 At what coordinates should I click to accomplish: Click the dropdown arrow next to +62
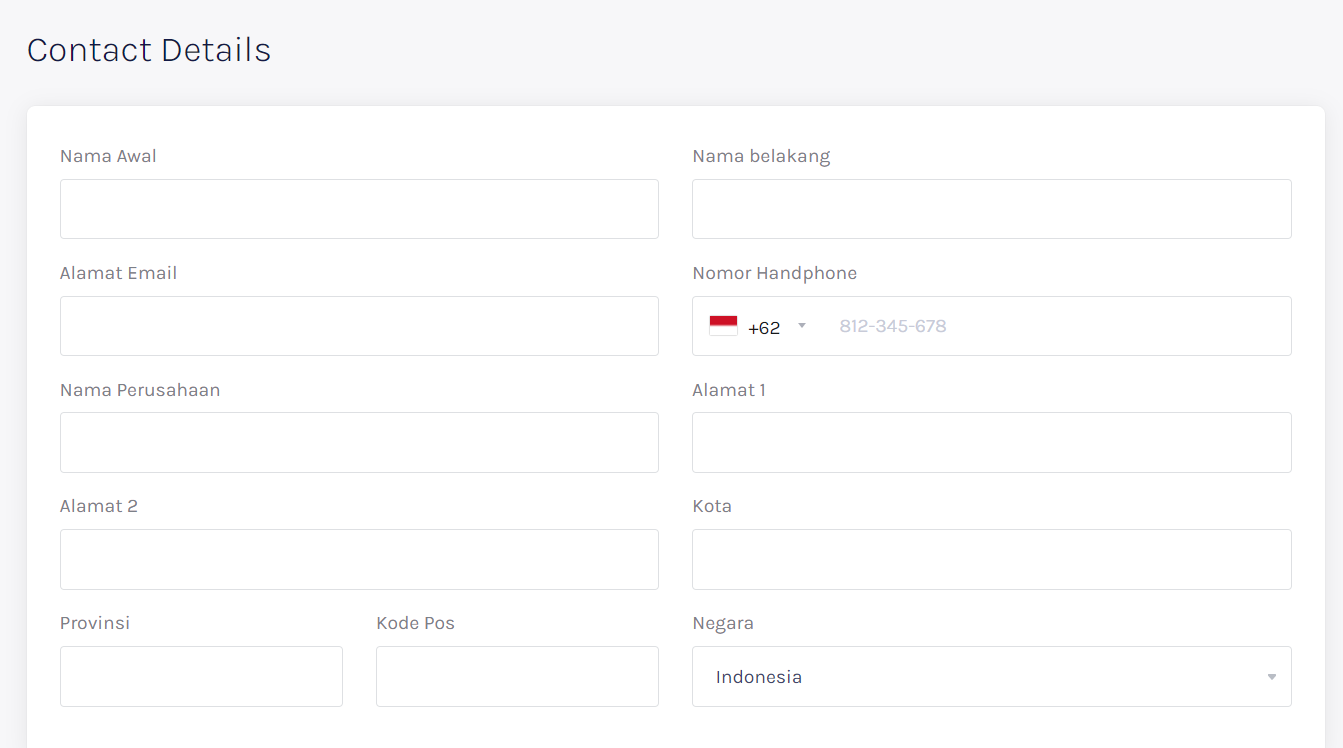pos(801,325)
